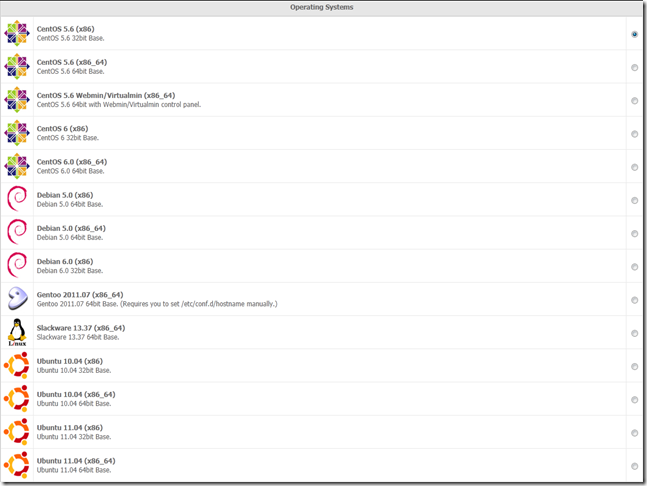Click the description Ubuntu 10.04 32bit Base.

(74, 370)
